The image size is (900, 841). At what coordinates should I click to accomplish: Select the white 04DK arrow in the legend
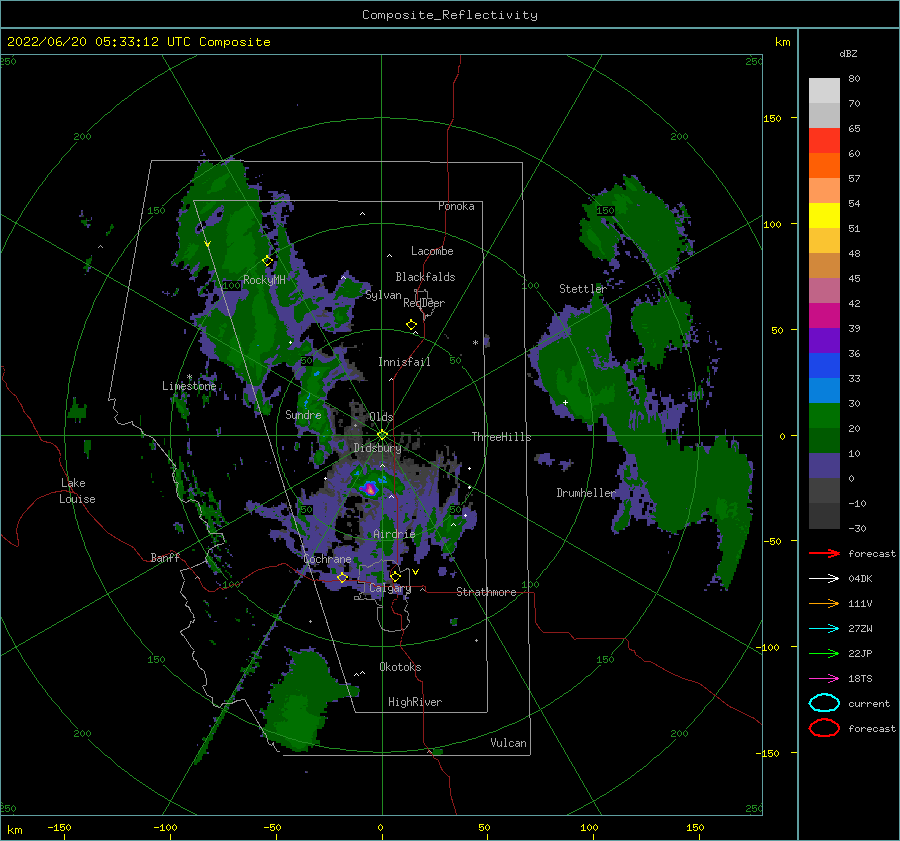(824, 578)
